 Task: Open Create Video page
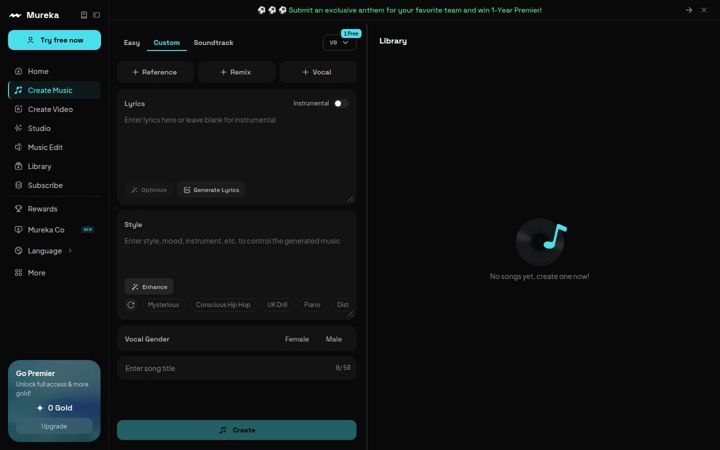[x=54, y=109]
